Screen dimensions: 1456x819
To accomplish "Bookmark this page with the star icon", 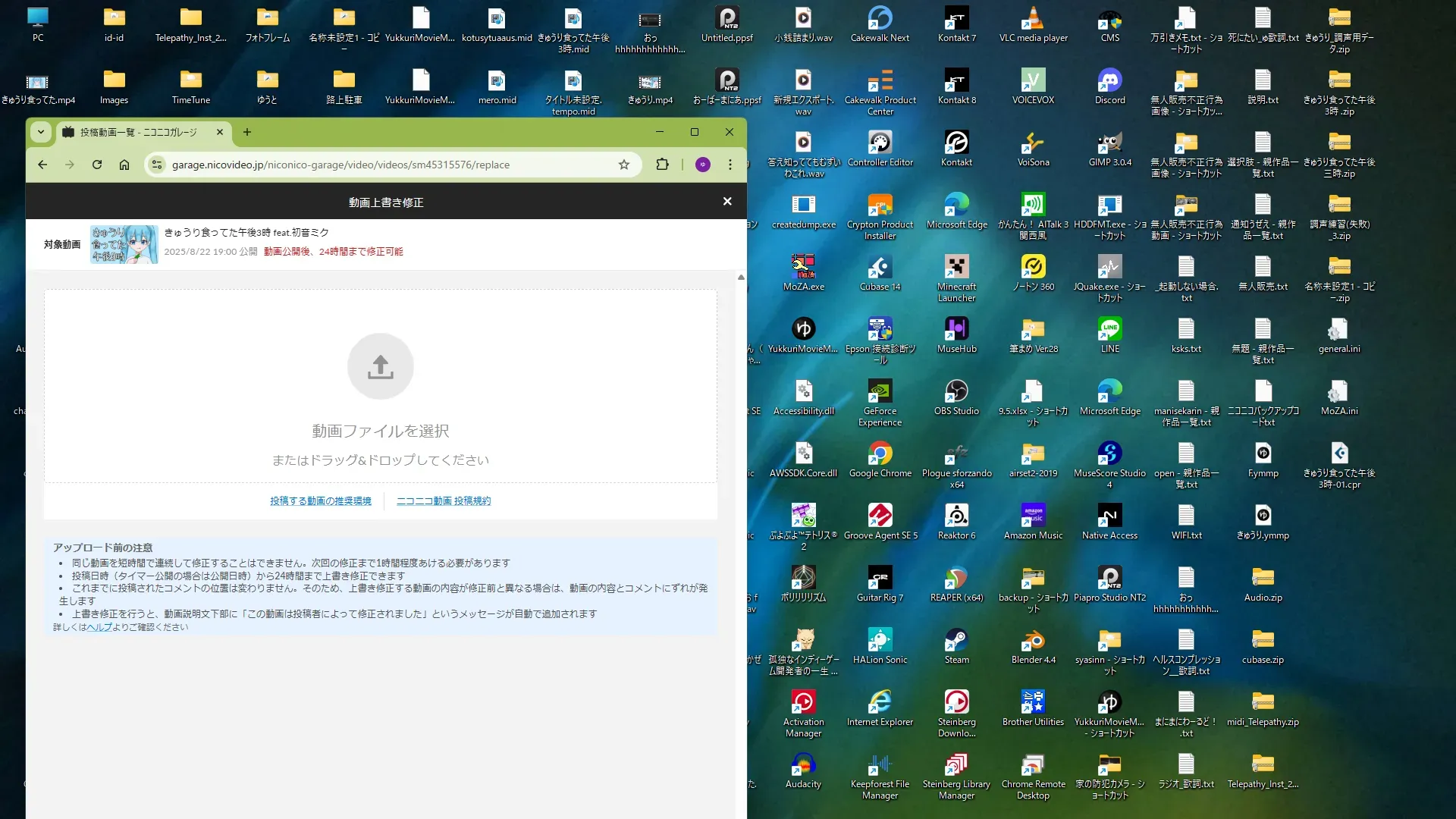I will (x=623, y=165).
